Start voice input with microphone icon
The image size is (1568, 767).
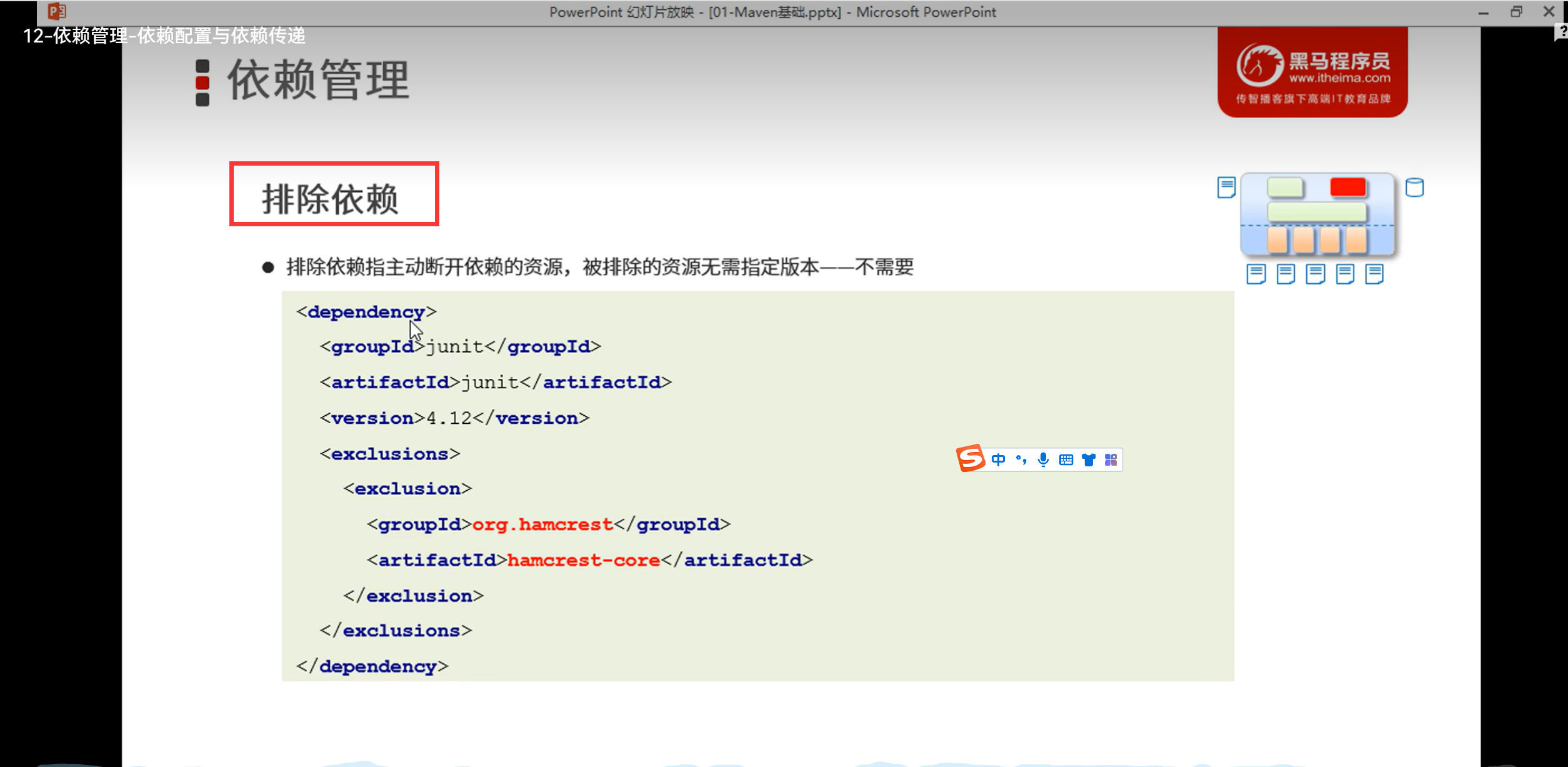coord(1043,460)
